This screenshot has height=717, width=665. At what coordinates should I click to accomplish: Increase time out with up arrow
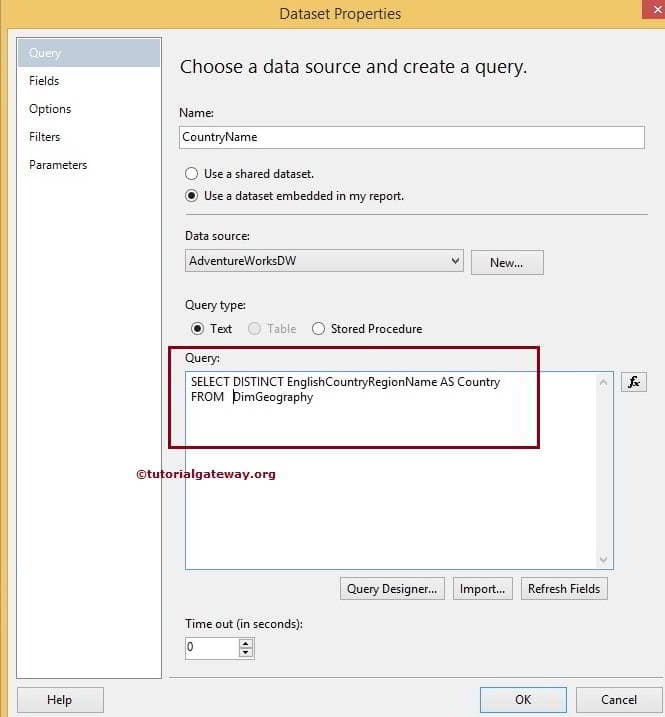point(246,643)
